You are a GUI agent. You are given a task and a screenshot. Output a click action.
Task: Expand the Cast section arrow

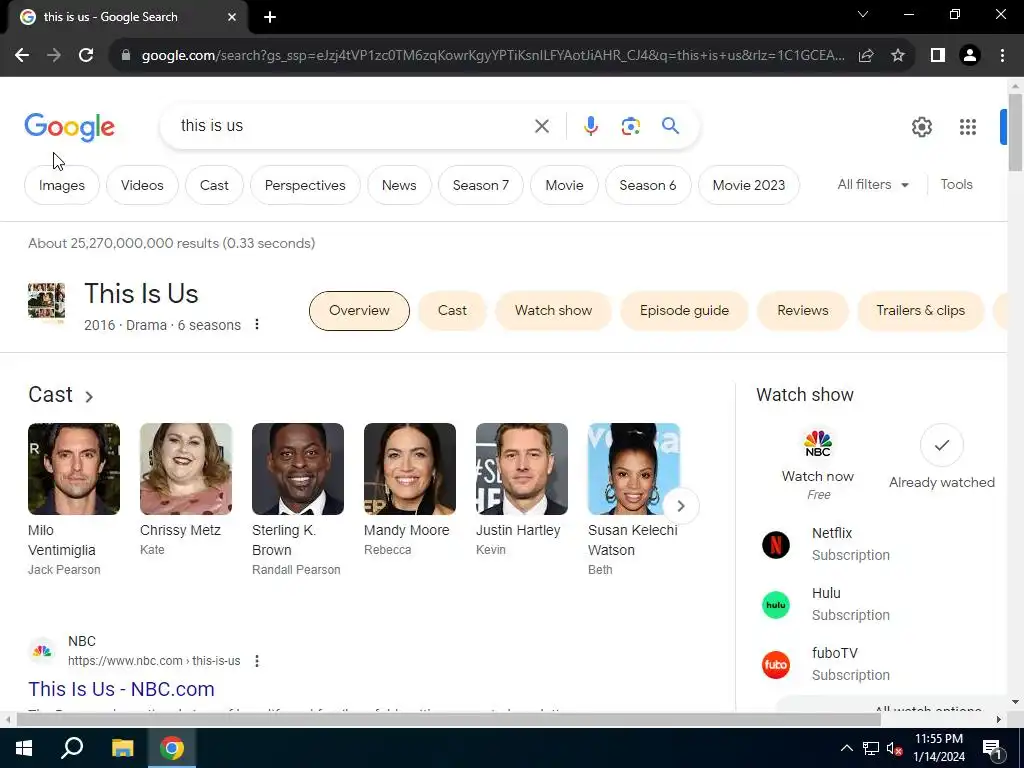point(89,396)
